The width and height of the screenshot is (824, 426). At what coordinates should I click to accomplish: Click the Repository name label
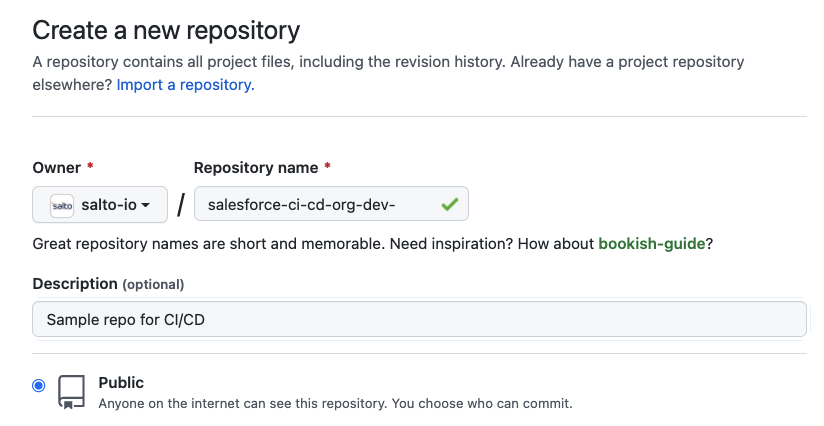point(256,168)
